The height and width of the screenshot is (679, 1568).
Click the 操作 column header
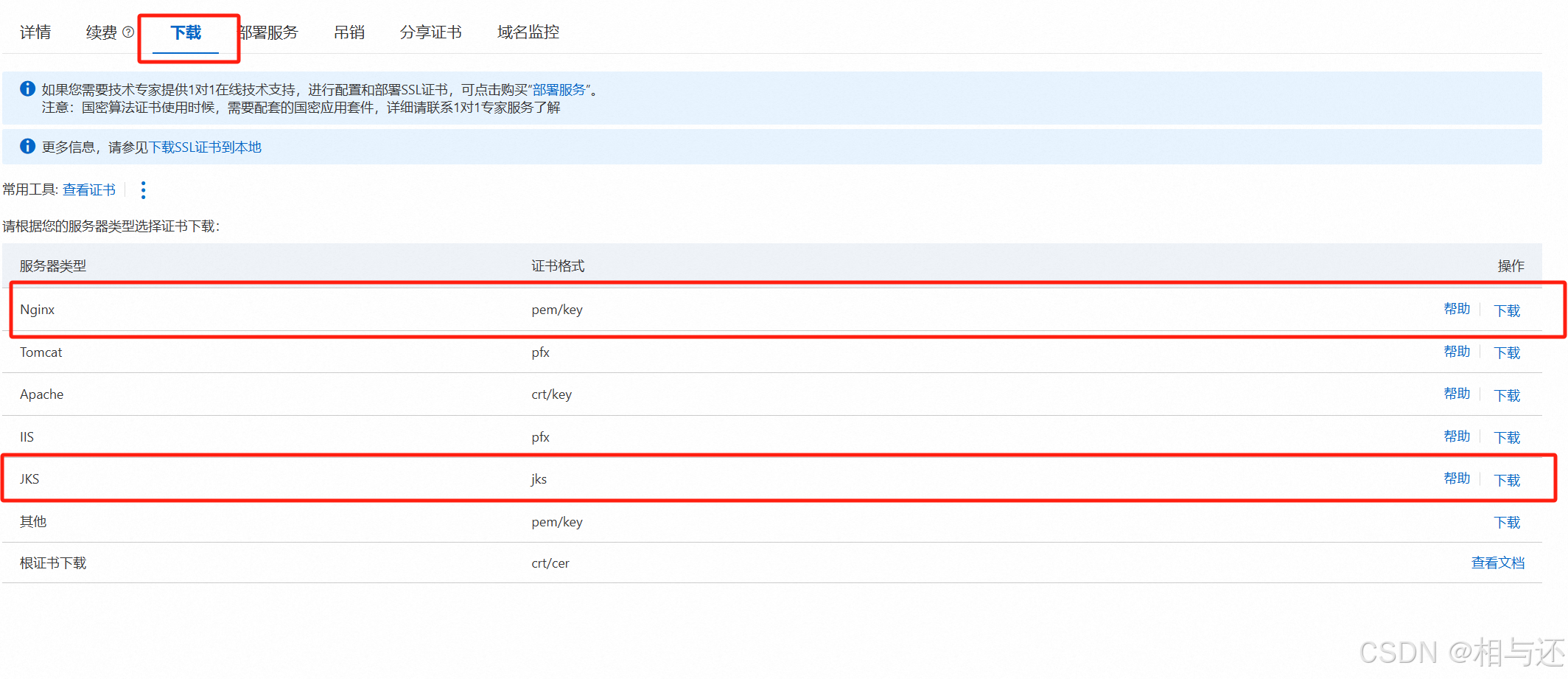[1511, 266]
